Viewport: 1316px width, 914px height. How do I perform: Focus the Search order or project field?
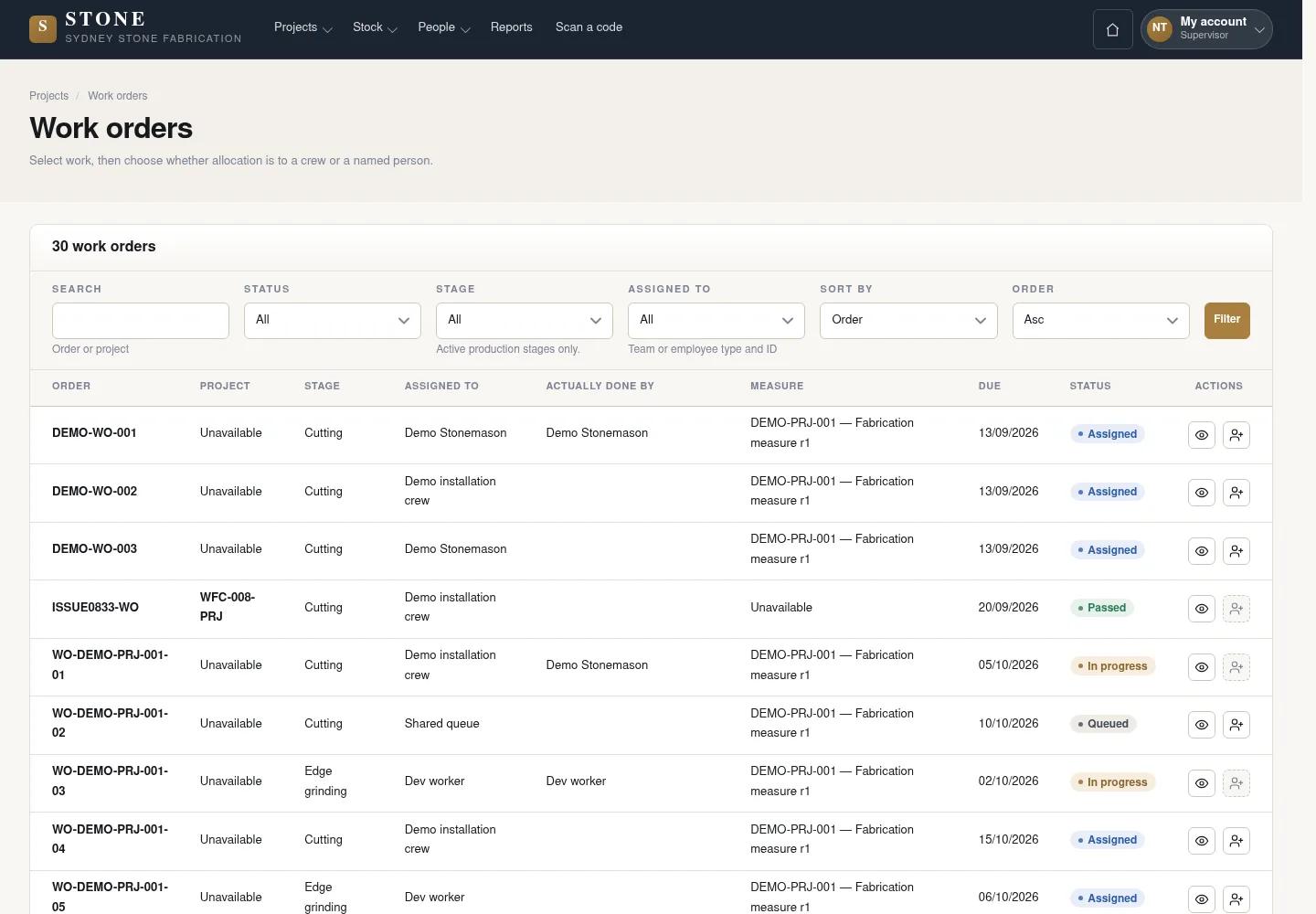141,321
